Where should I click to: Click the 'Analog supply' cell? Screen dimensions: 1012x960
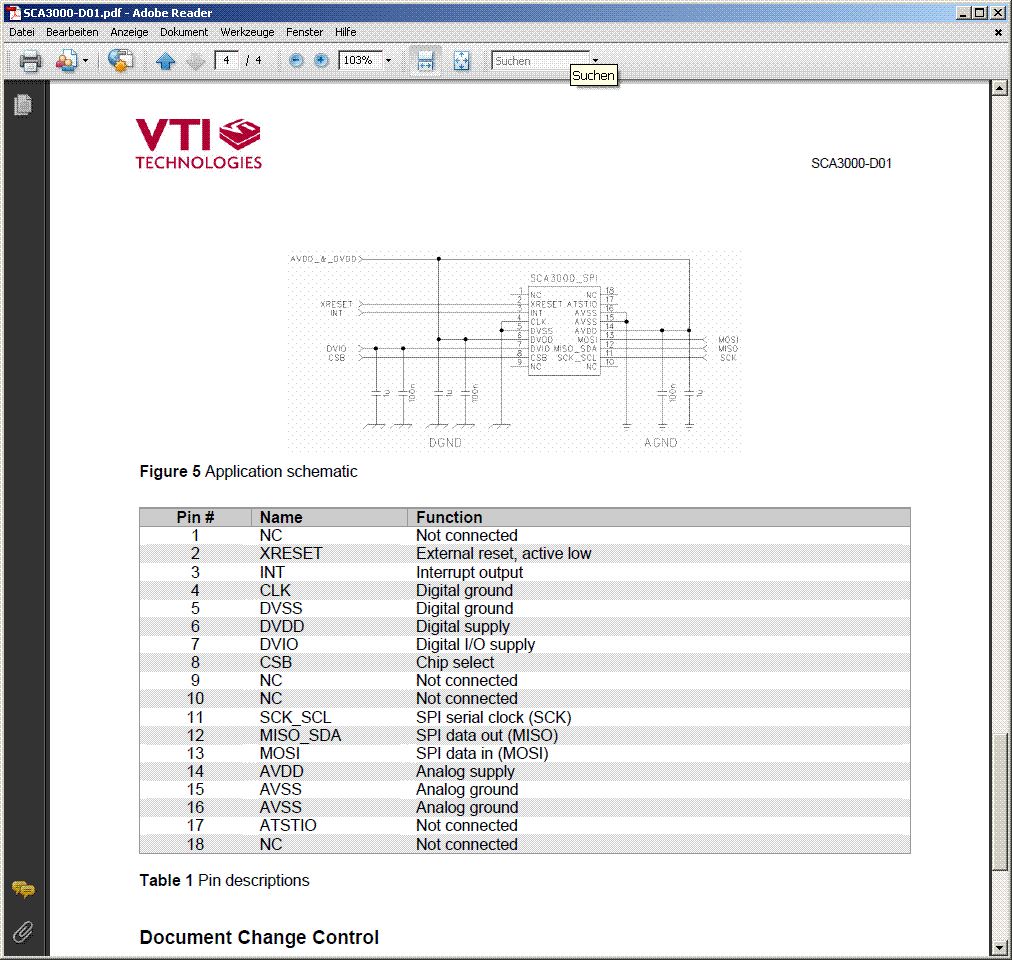pos(465,771)
